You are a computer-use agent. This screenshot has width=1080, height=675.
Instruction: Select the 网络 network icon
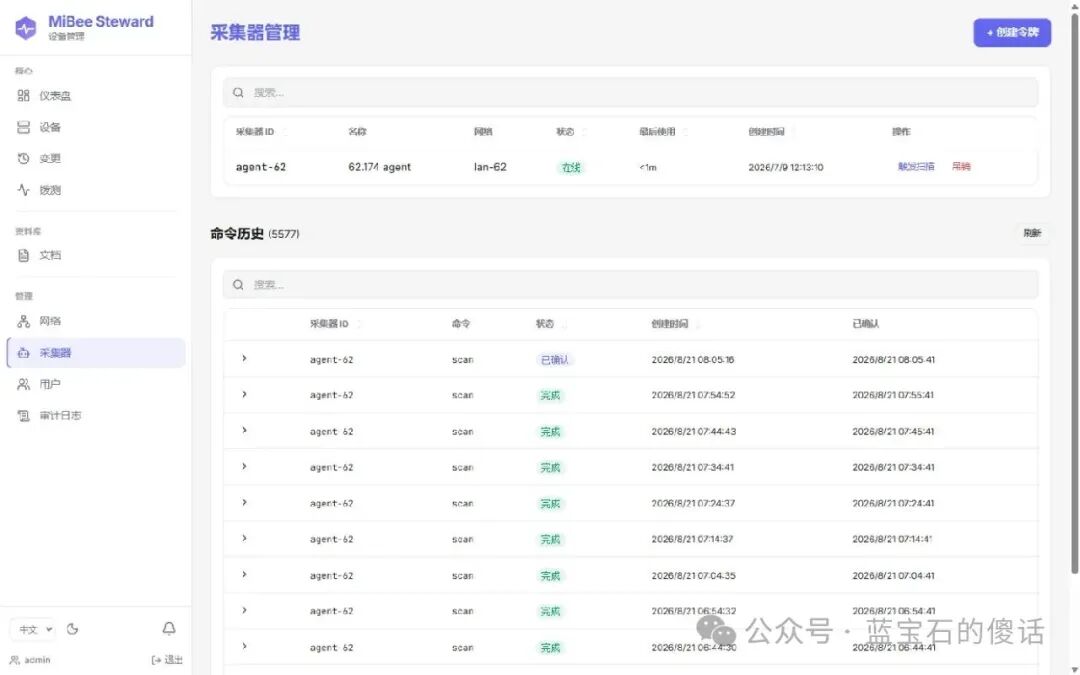23,321
